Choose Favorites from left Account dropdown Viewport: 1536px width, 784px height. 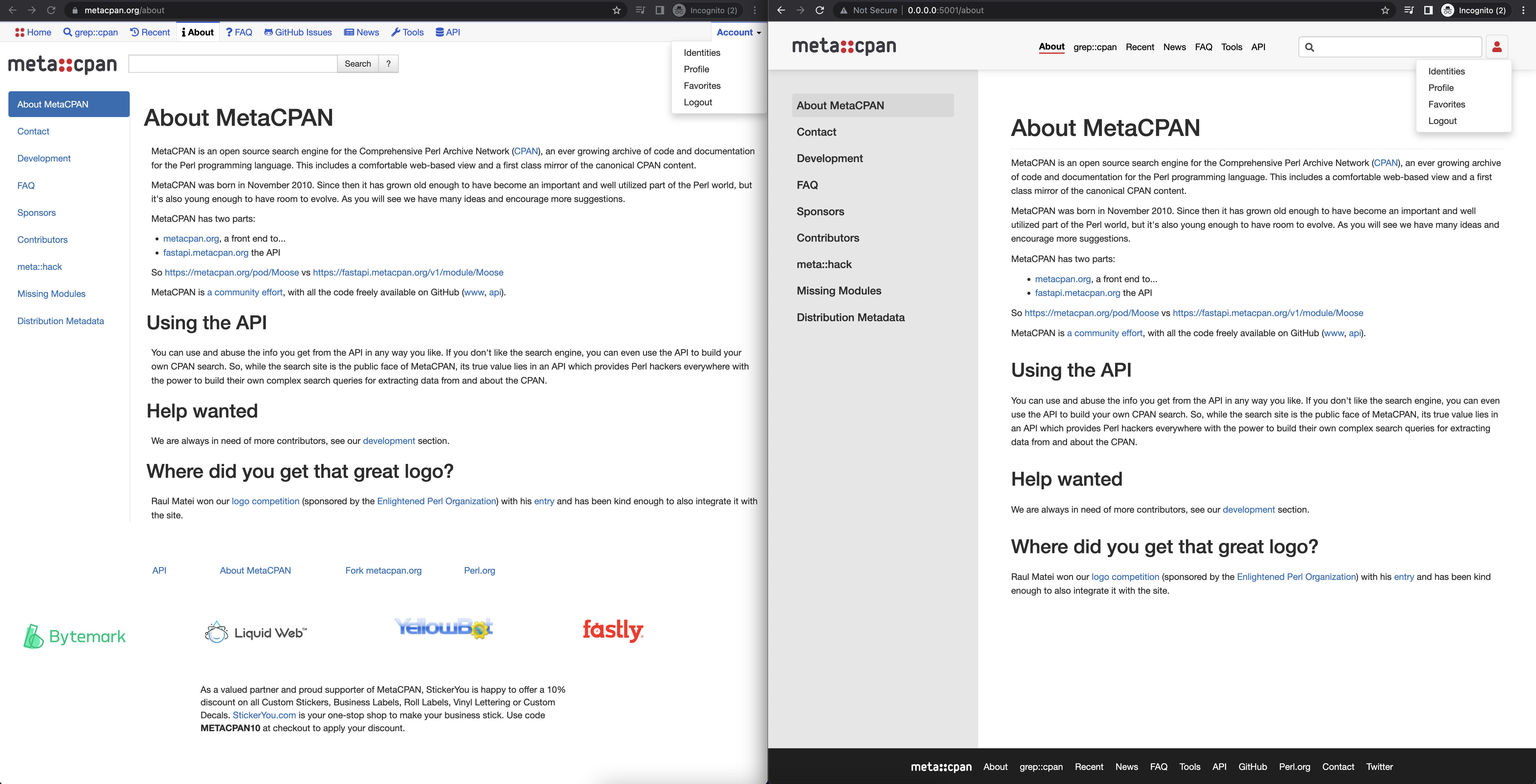click(702, 86)
